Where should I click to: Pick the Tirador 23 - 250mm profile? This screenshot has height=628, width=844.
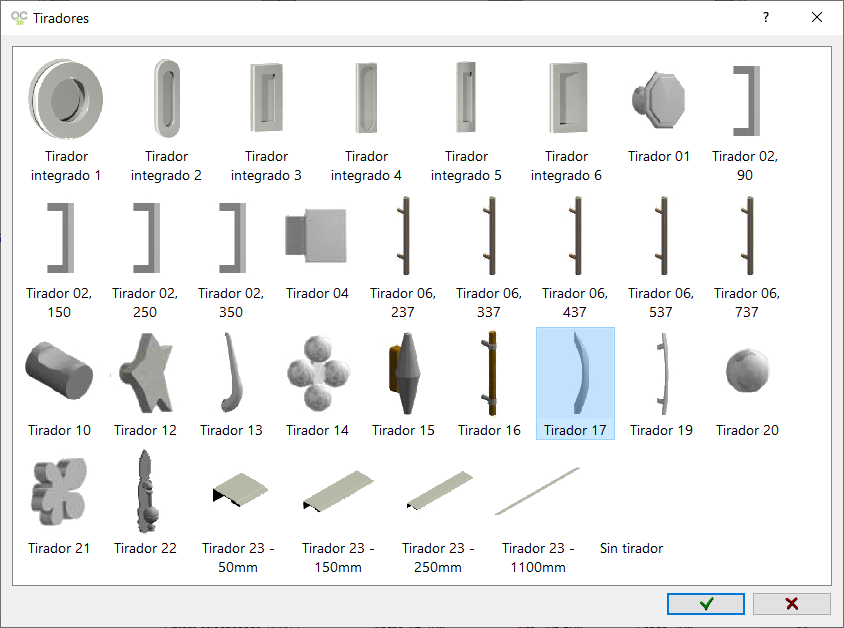(438, 511)
